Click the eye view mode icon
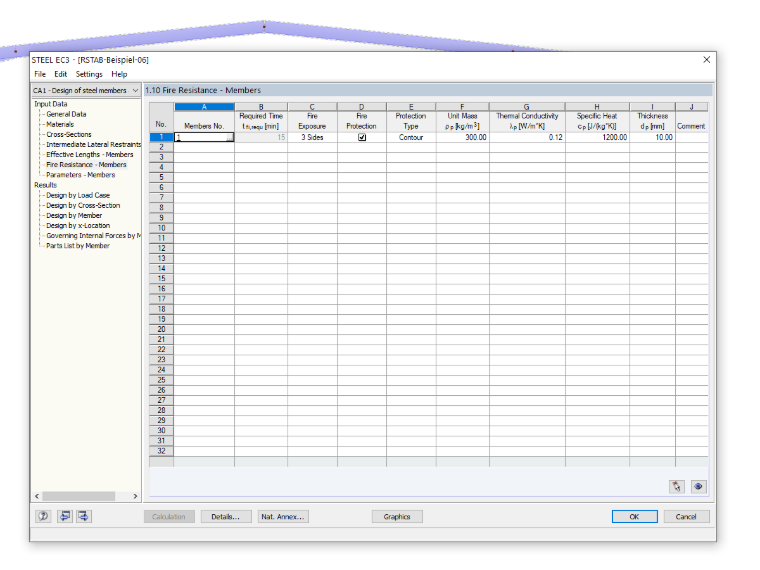Screen dimensions: 760x570 (698, 487)
